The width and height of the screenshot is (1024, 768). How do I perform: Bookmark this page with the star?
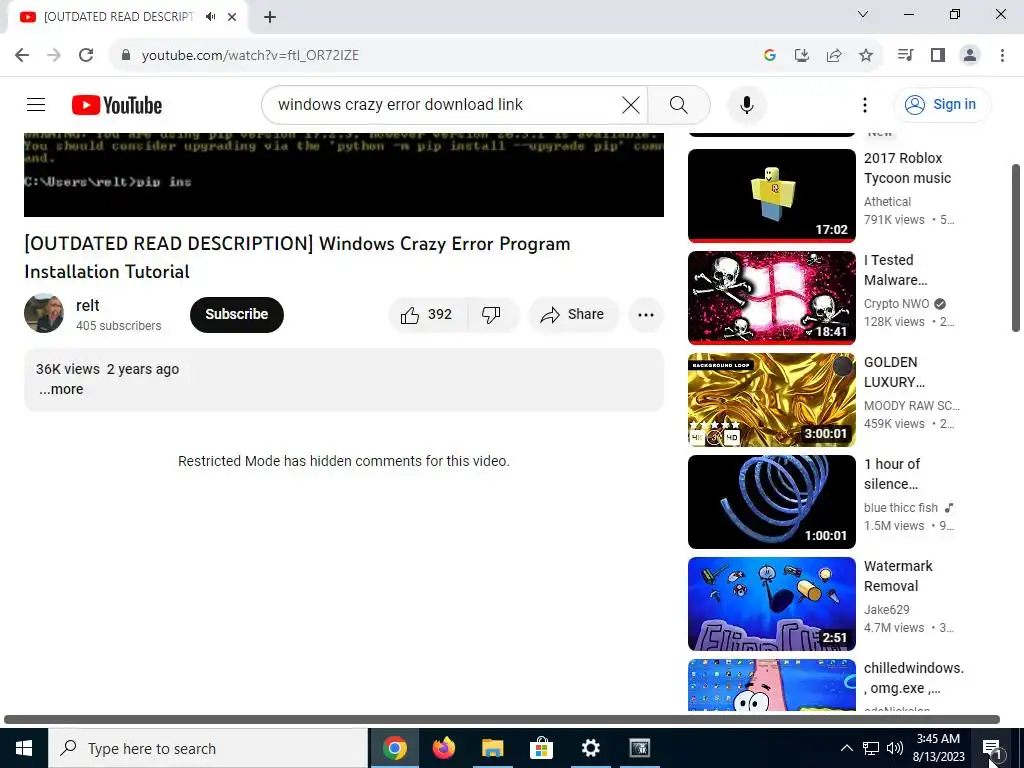pos(866,55)
